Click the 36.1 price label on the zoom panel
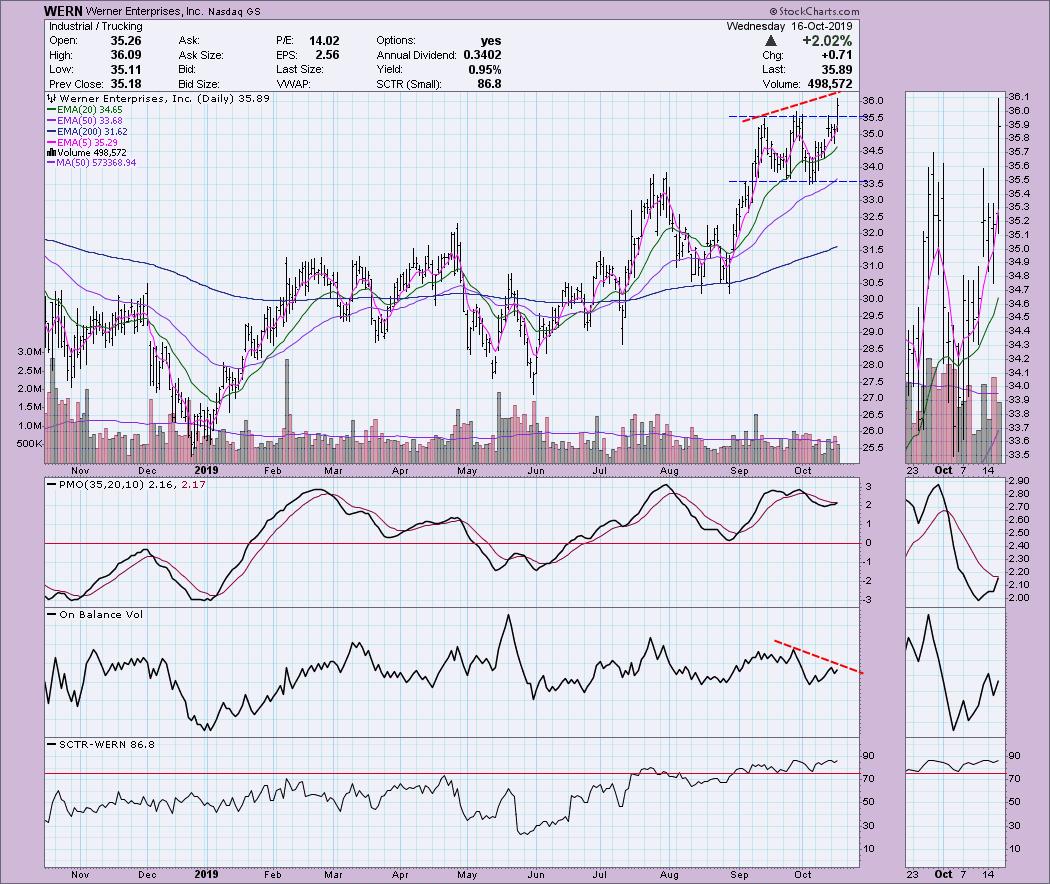Screen dimensions: 1050x884 coord(1019,96)
